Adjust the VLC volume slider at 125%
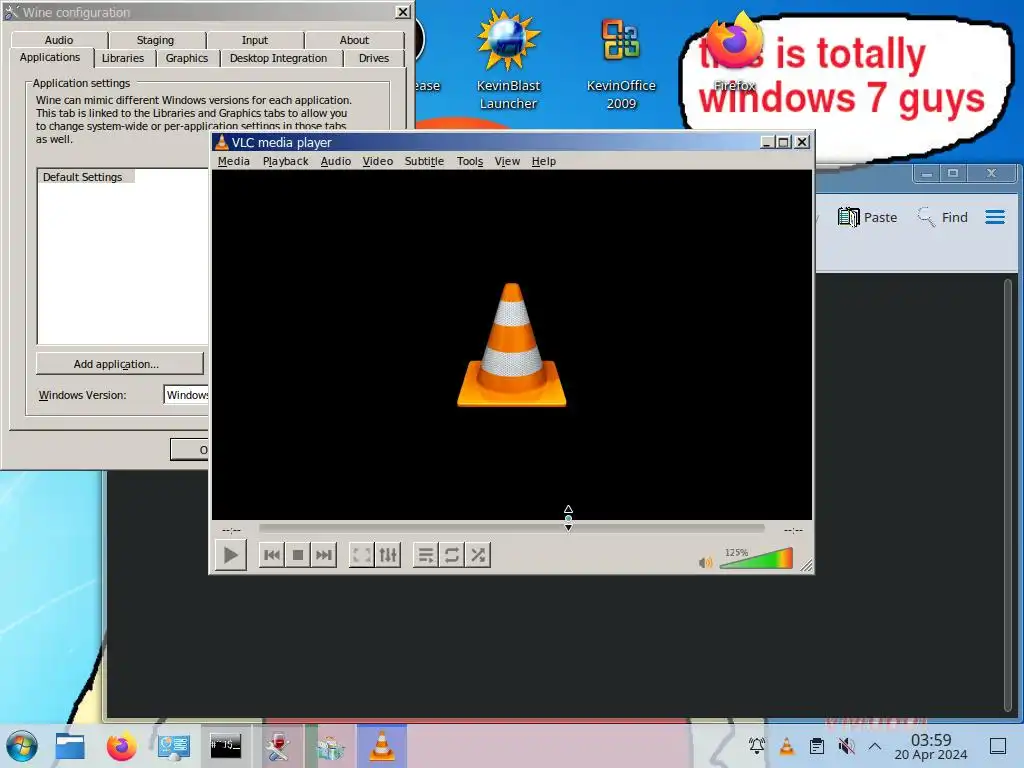This screenshot has height=768, width=1024. coord(756,559)
